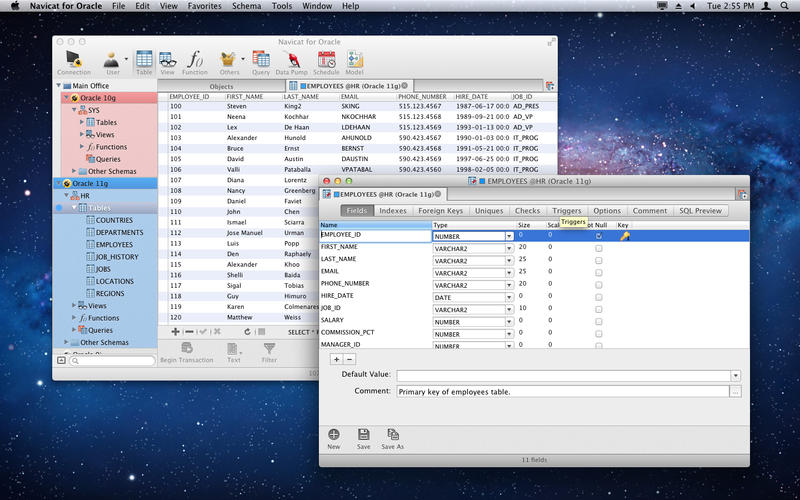Select the View glasses toolbar icon
The image size is (800, 500).
pos(167,63)
